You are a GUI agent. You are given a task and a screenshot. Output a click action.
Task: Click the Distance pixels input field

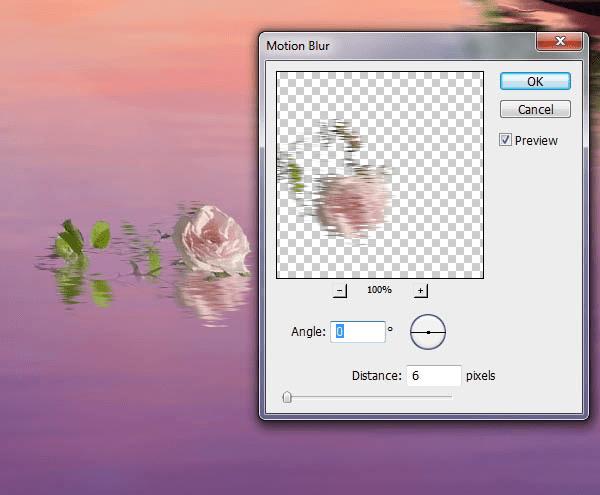point(434,376)
